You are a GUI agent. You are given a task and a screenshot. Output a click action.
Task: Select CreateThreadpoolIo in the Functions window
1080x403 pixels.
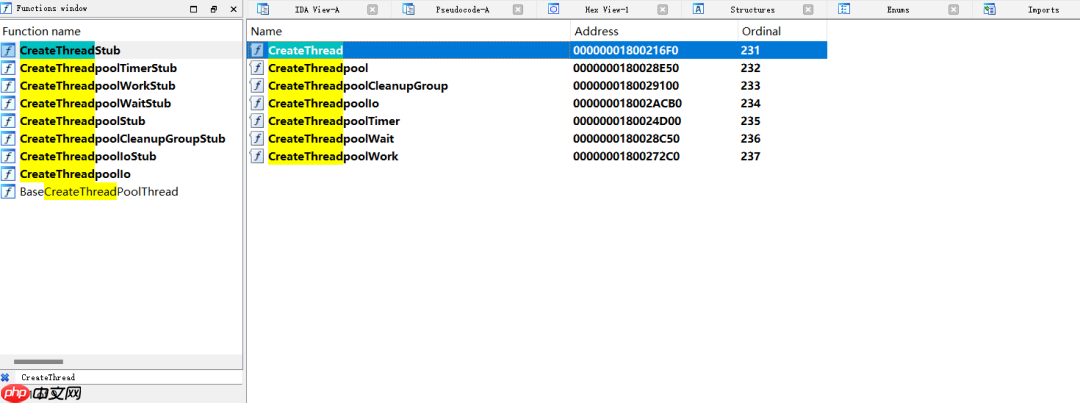click(75, 174)
